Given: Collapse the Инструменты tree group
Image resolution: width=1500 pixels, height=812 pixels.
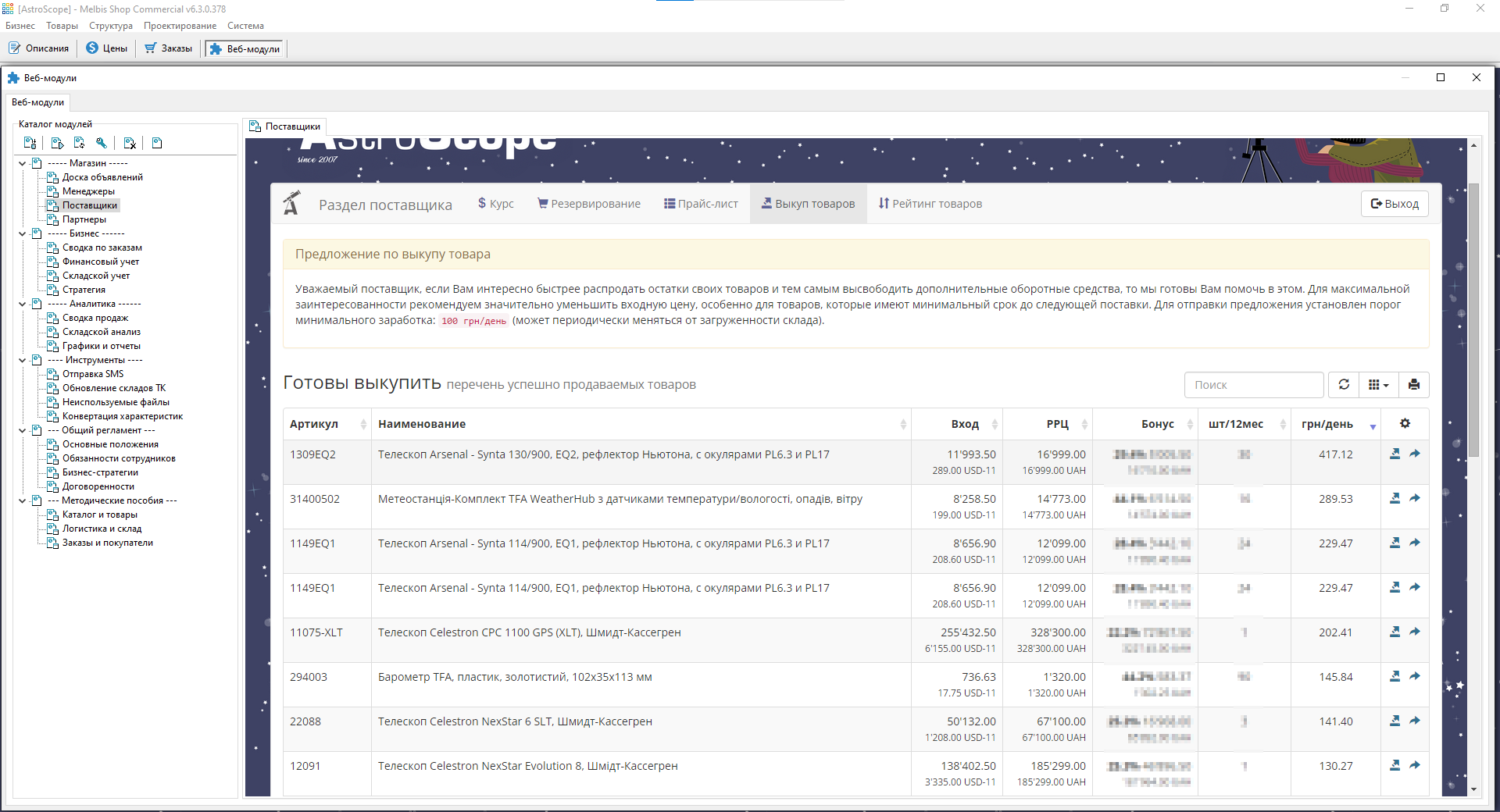Looking at the screenshot, I should pyautogui.click(x=23, y=360).
